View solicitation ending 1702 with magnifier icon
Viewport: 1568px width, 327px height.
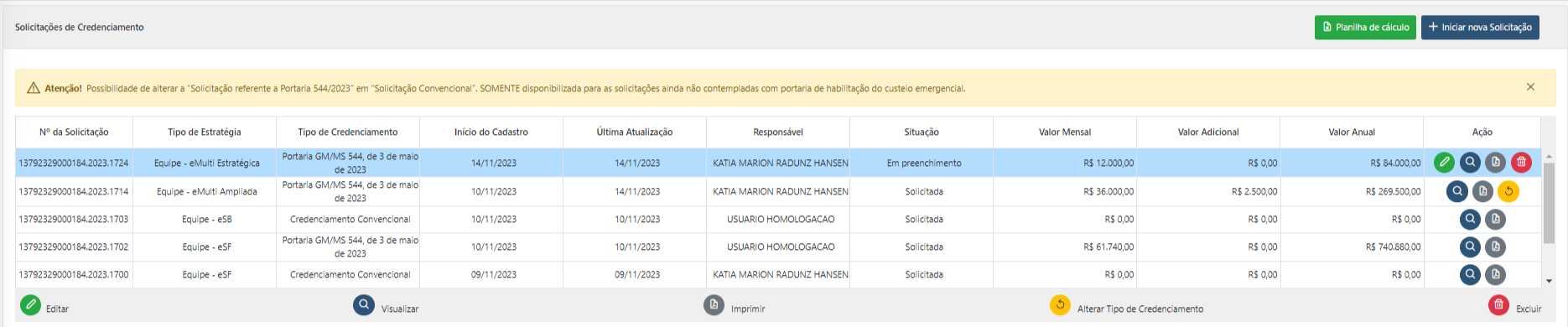[x=1470, y=247]
